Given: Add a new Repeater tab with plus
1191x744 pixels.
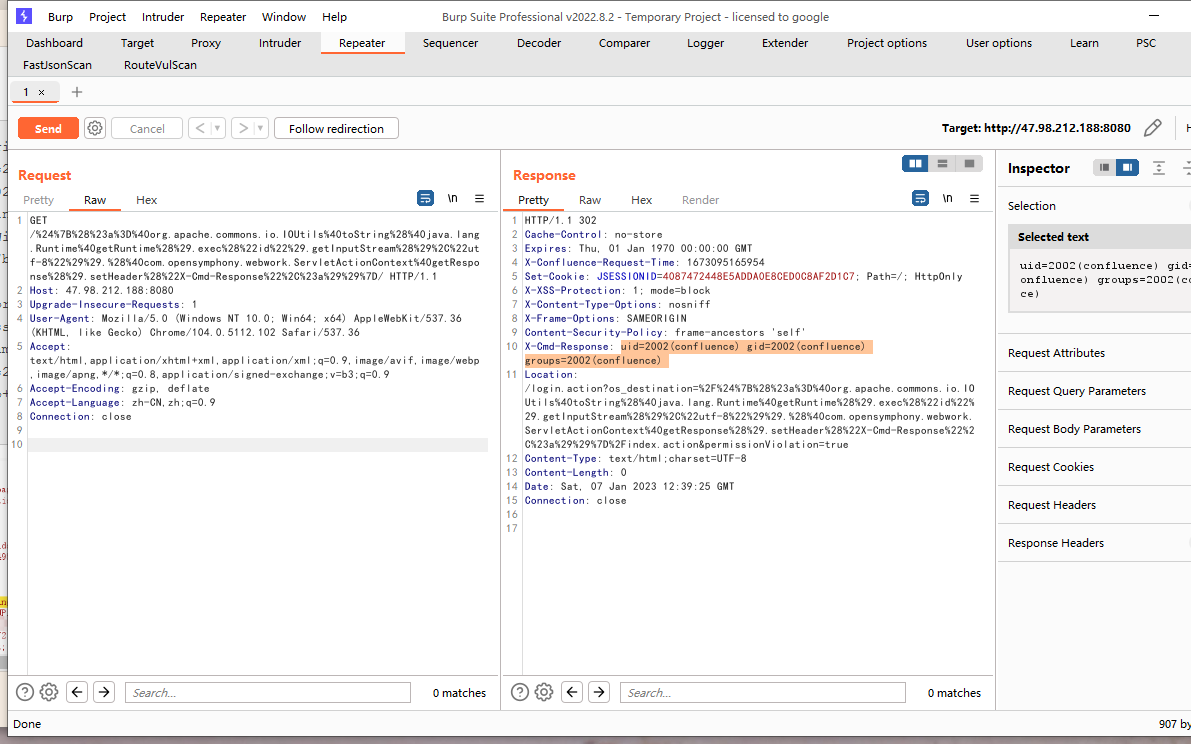Looking at the screenshot, I should pyautogui.click(x=77, y=92).
